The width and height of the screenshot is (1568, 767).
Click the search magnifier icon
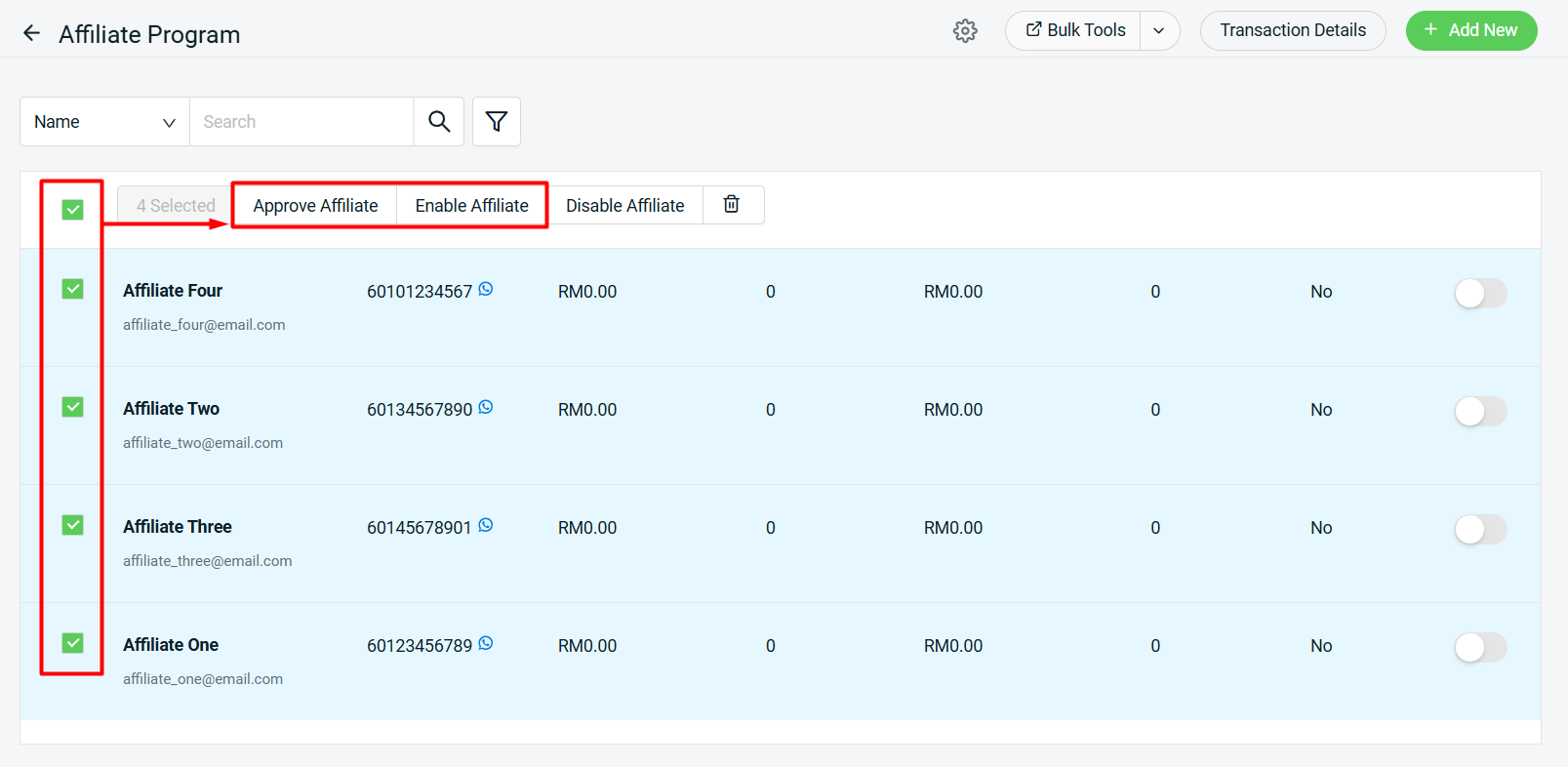pyautogui.click(x=439, y=122)
